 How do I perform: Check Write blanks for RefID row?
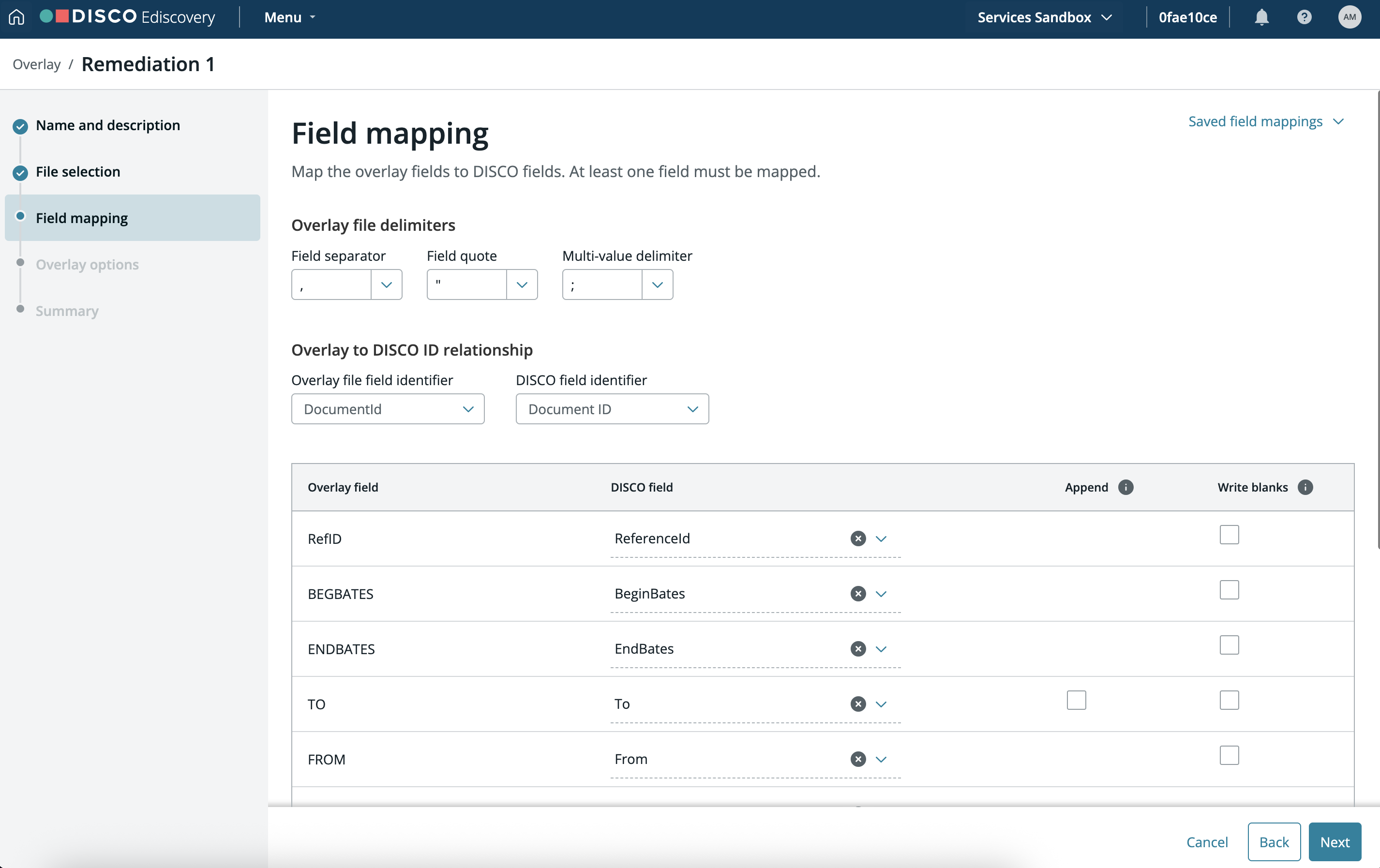pos(1229,535)
